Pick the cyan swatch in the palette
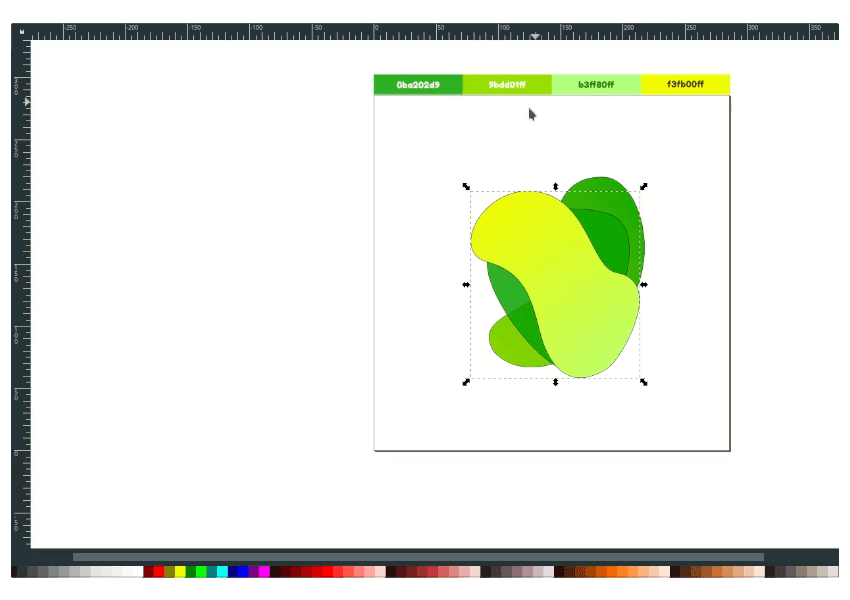This screenshot has width=850, height=600. [222, 571]
